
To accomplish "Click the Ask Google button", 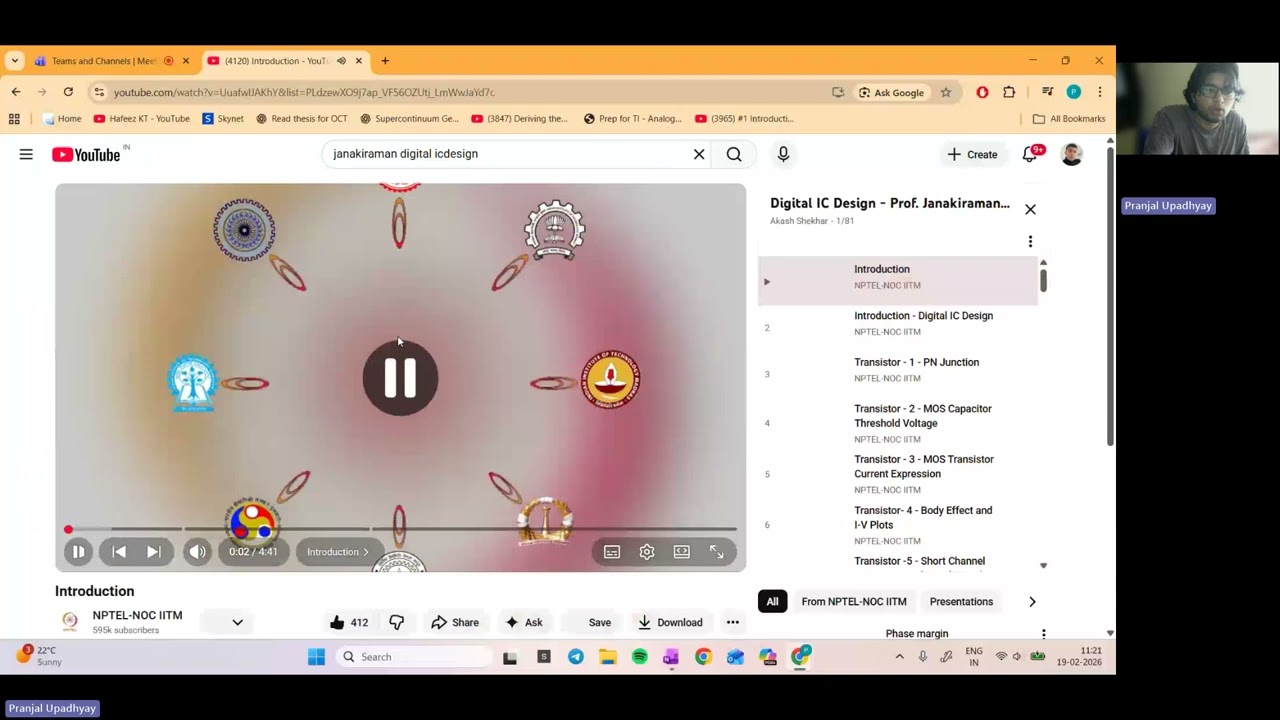I will tap(891, 92).
